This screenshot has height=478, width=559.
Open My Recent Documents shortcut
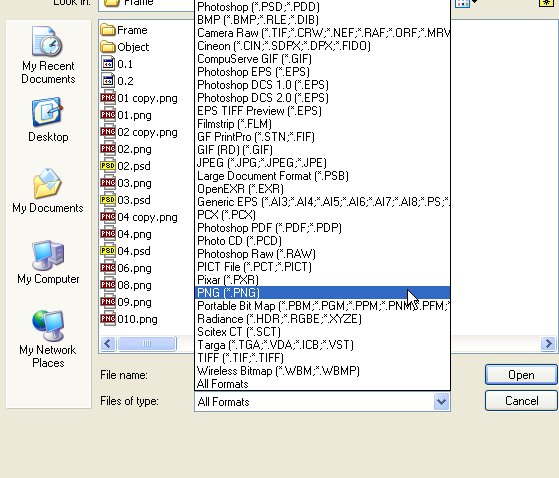[48, 55]
